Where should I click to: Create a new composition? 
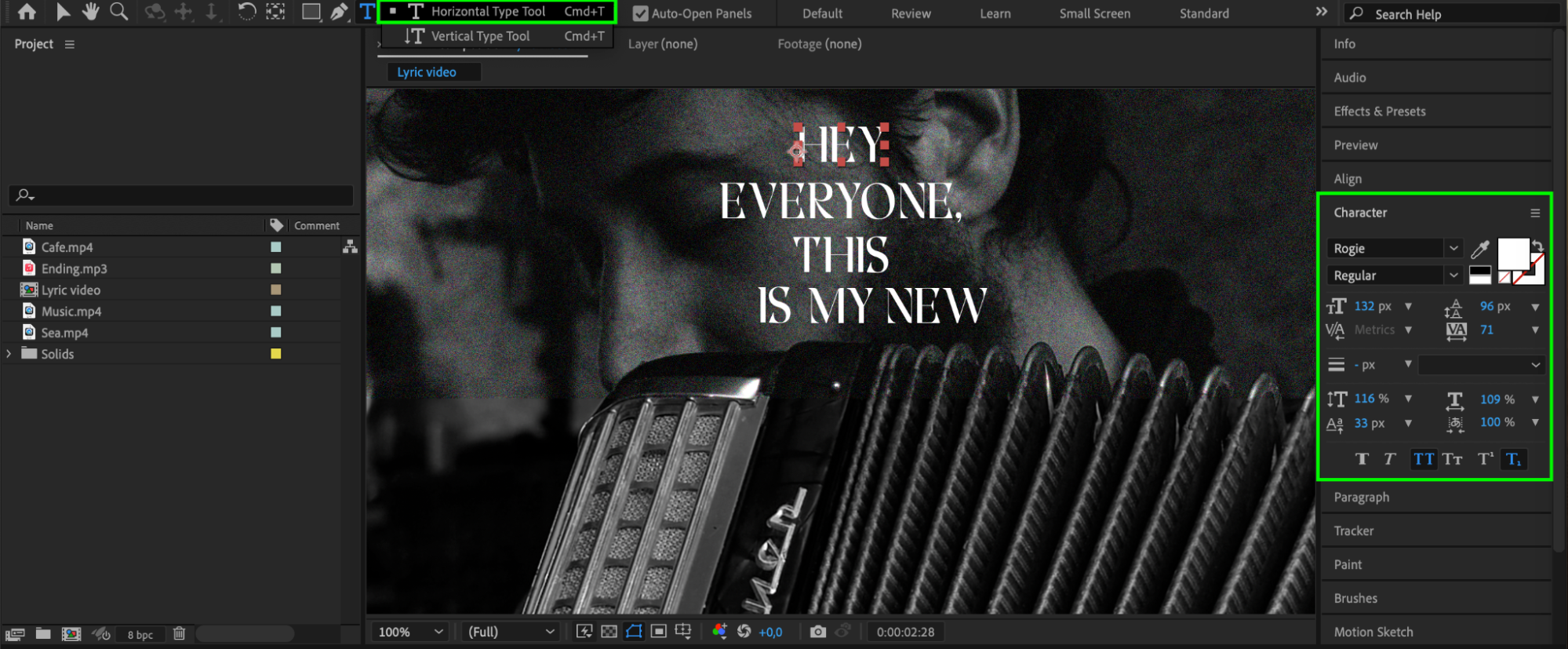pos(71,634)
